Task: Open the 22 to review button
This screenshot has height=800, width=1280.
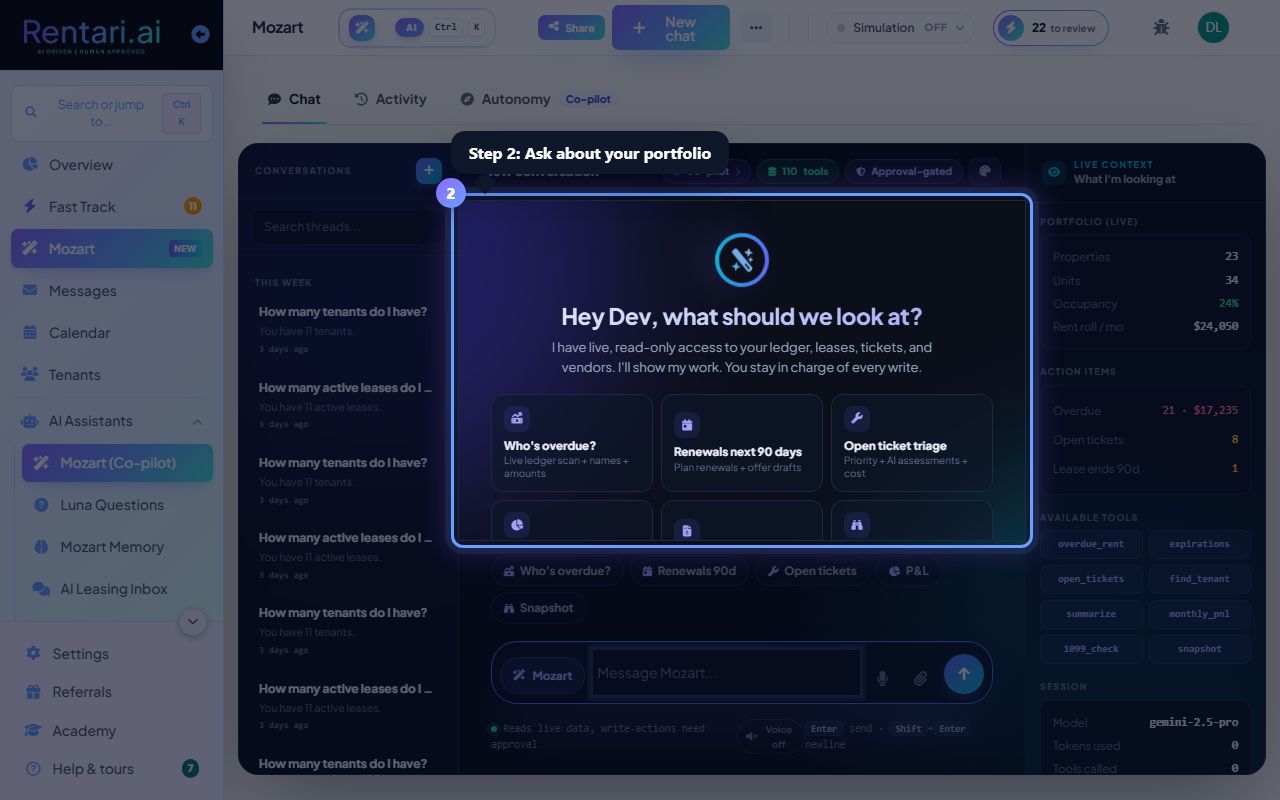Action: point(1051,28)
